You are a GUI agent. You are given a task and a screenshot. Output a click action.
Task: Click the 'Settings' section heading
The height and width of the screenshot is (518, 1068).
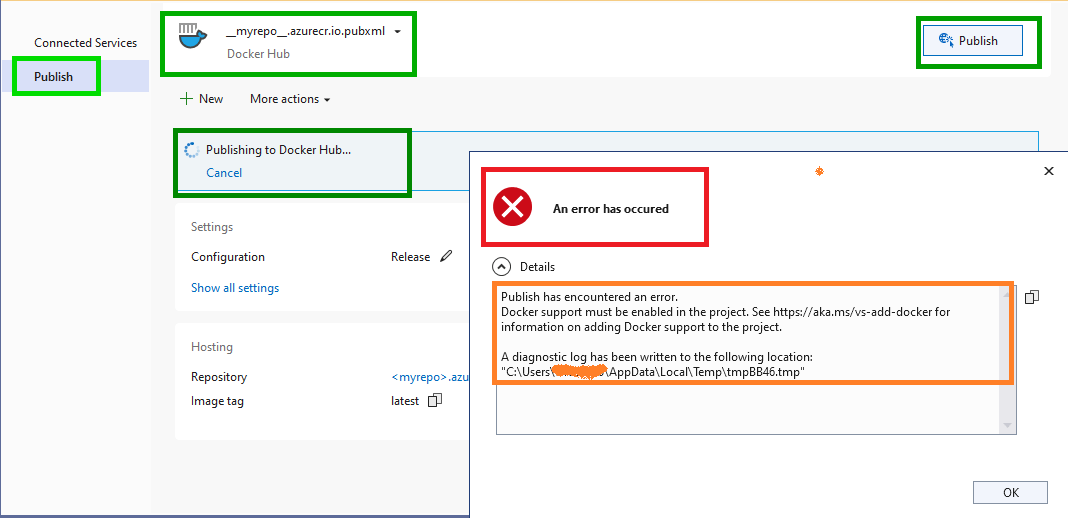tap(212, 227)
